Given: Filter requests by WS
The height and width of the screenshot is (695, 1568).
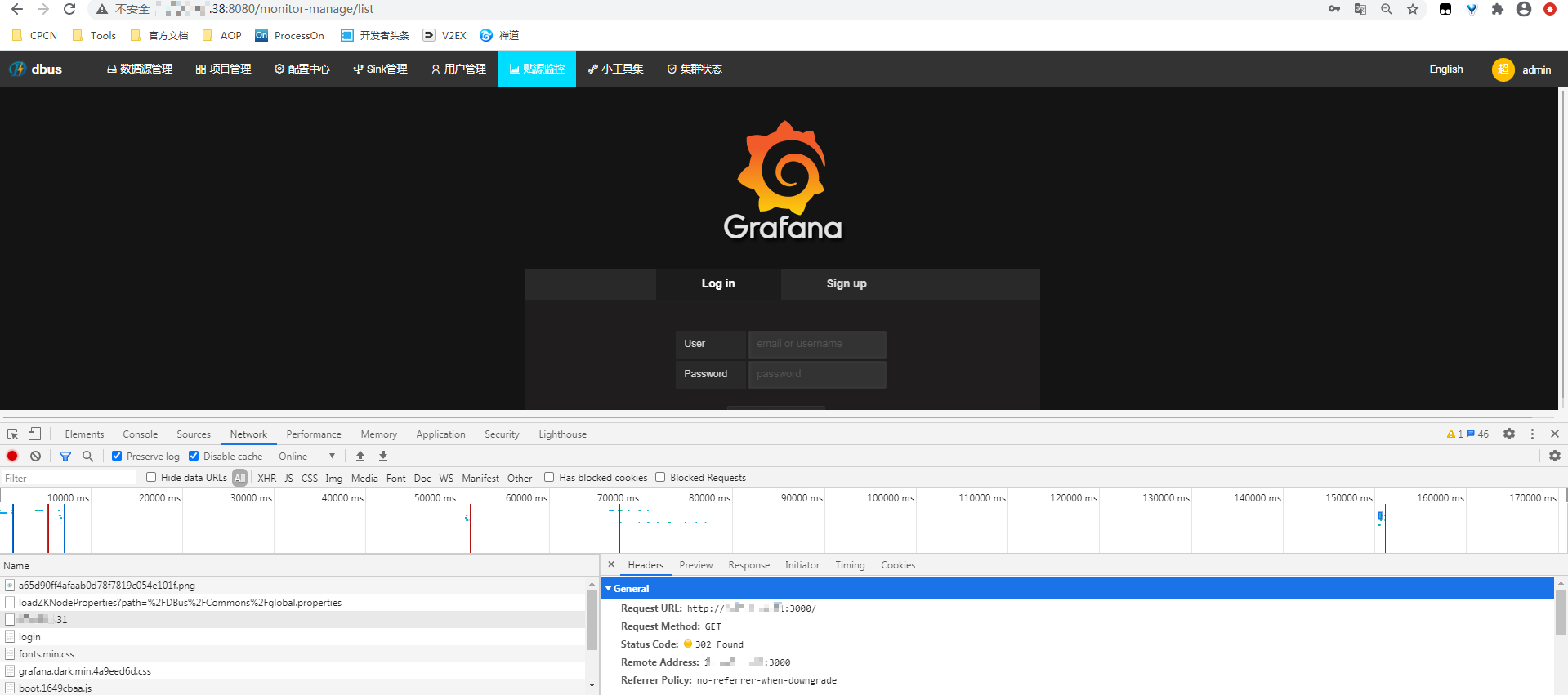Looking at the screenshot, I should click(446, 478).
